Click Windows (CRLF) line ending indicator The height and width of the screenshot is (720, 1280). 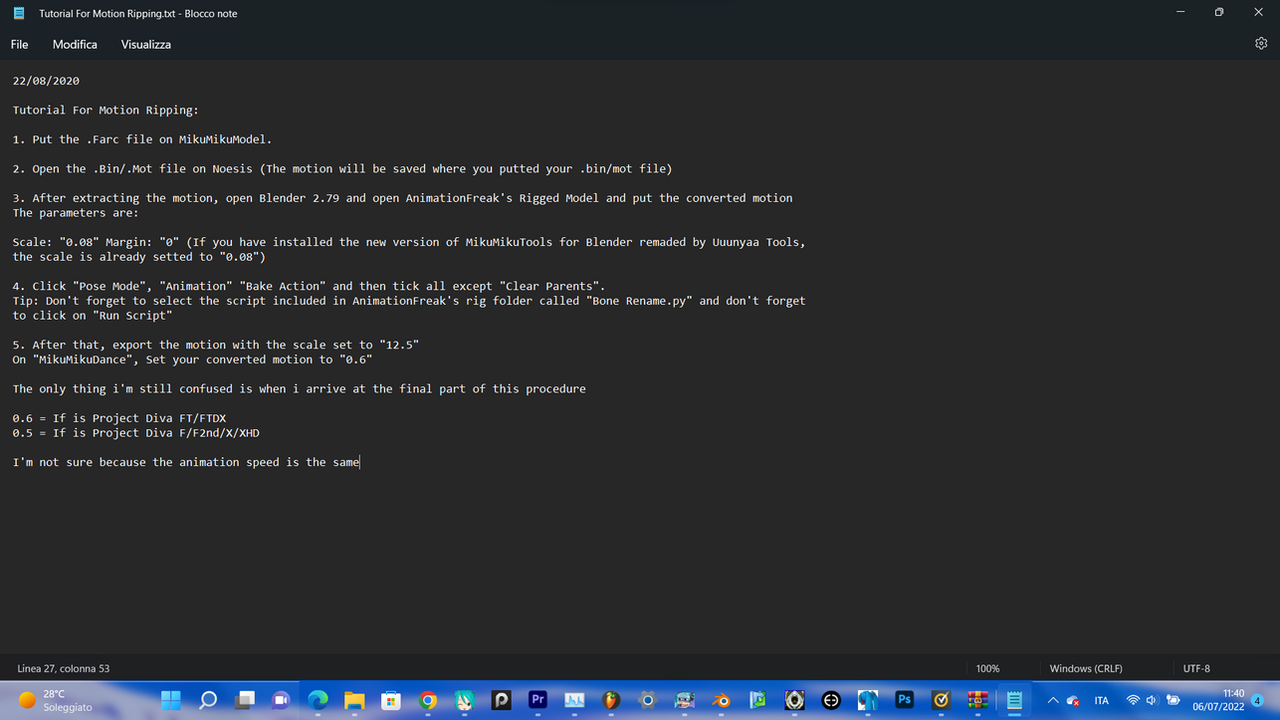coord(1086,668)
